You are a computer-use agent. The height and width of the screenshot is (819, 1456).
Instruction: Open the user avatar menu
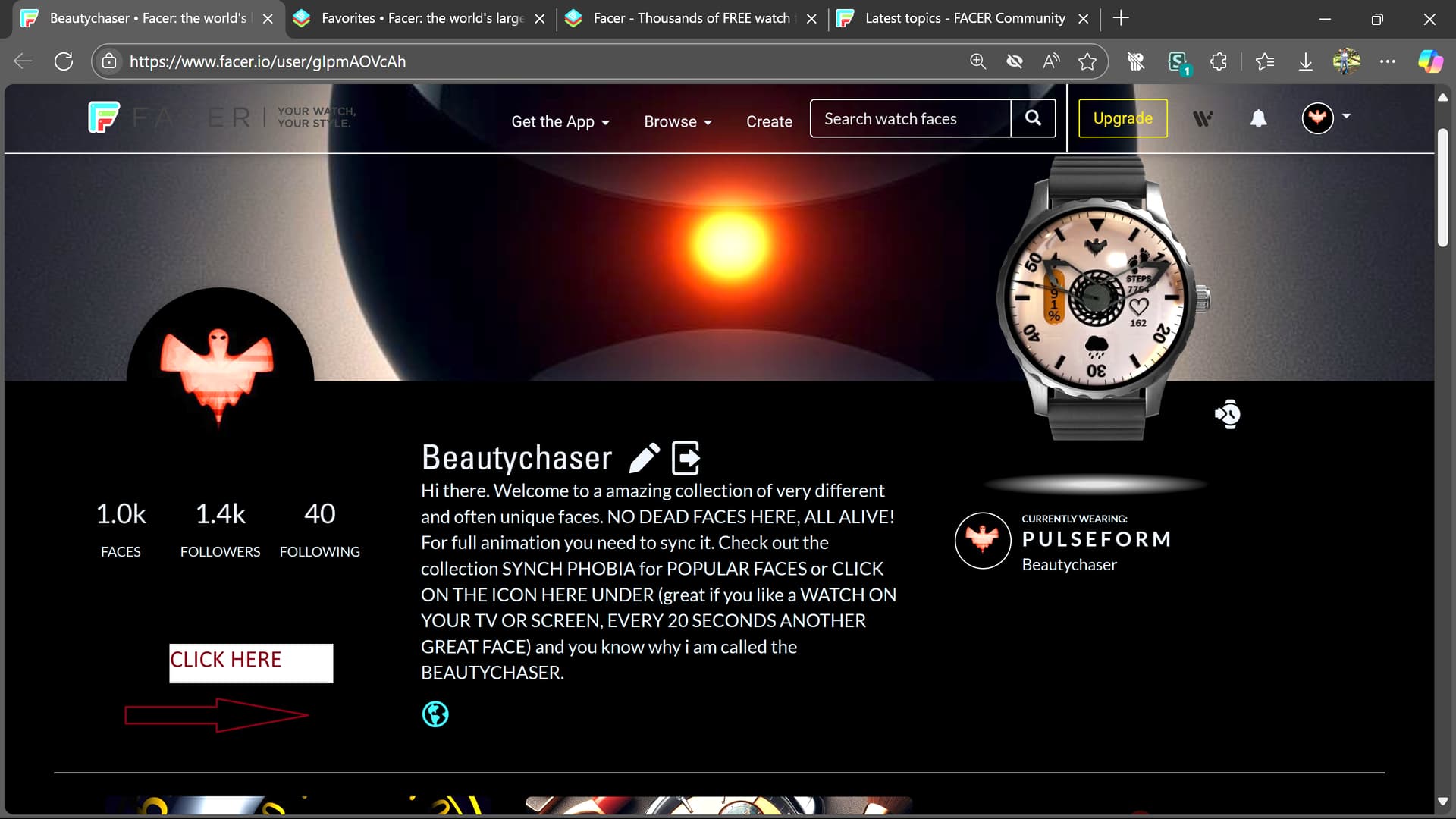tap(1317, 118)
